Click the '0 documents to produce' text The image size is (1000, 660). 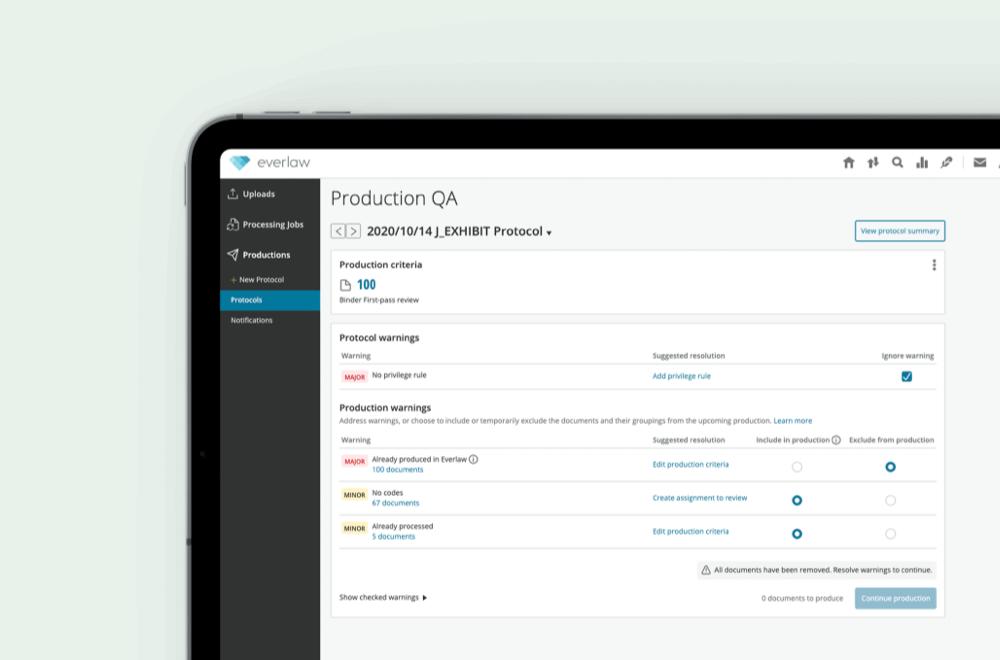pyautogui.click(x=802, y=599)
